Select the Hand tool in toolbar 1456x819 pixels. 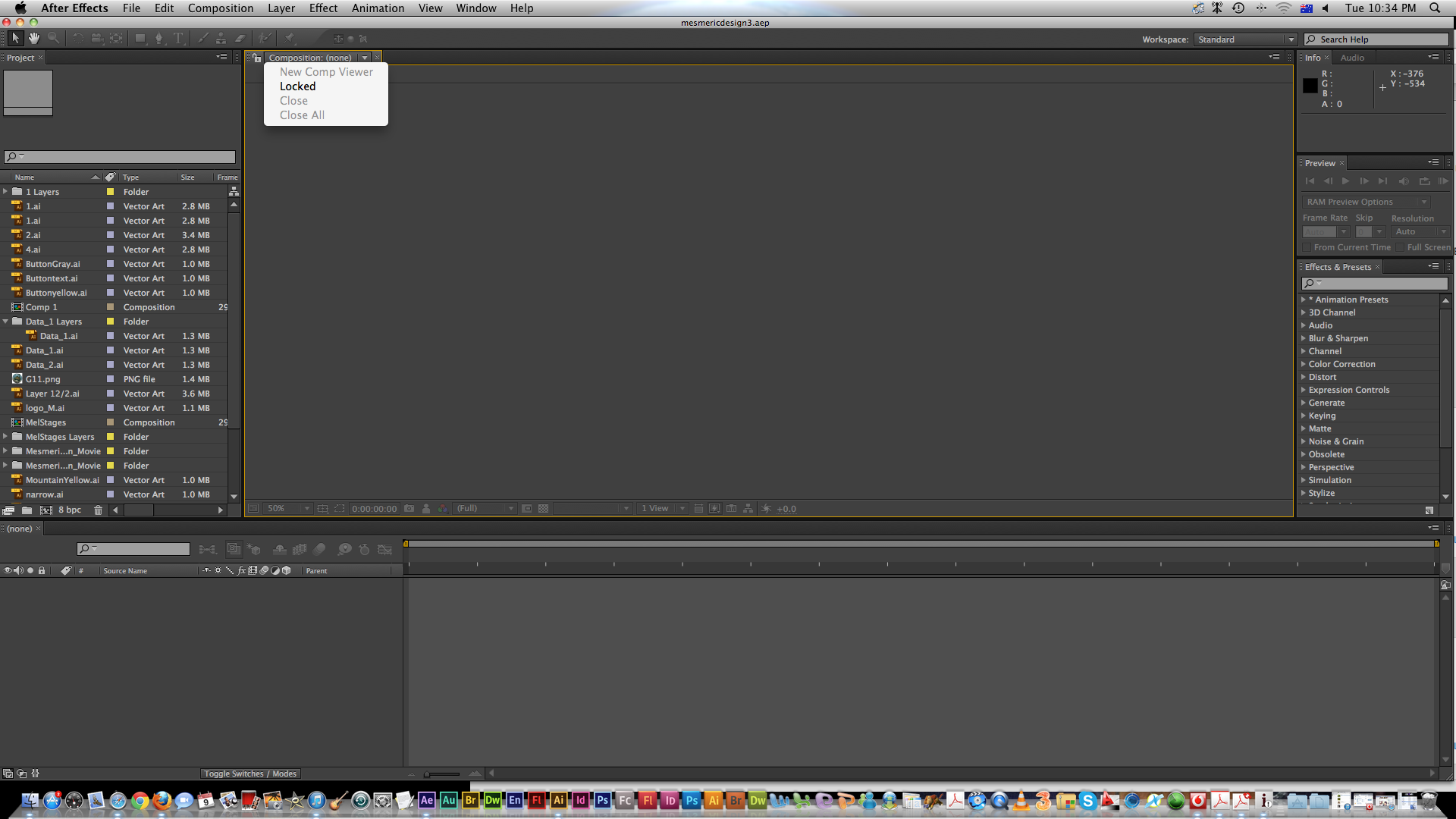tap(33, 38)
